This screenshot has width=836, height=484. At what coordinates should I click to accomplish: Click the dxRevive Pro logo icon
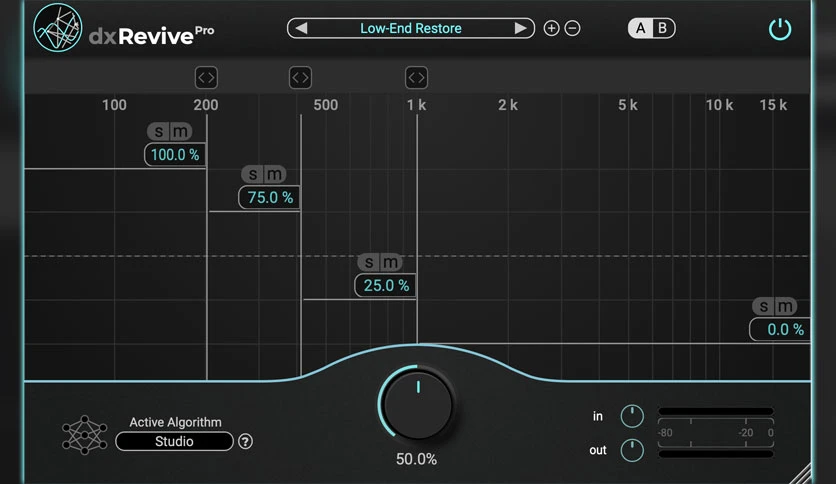coord(58,28)
